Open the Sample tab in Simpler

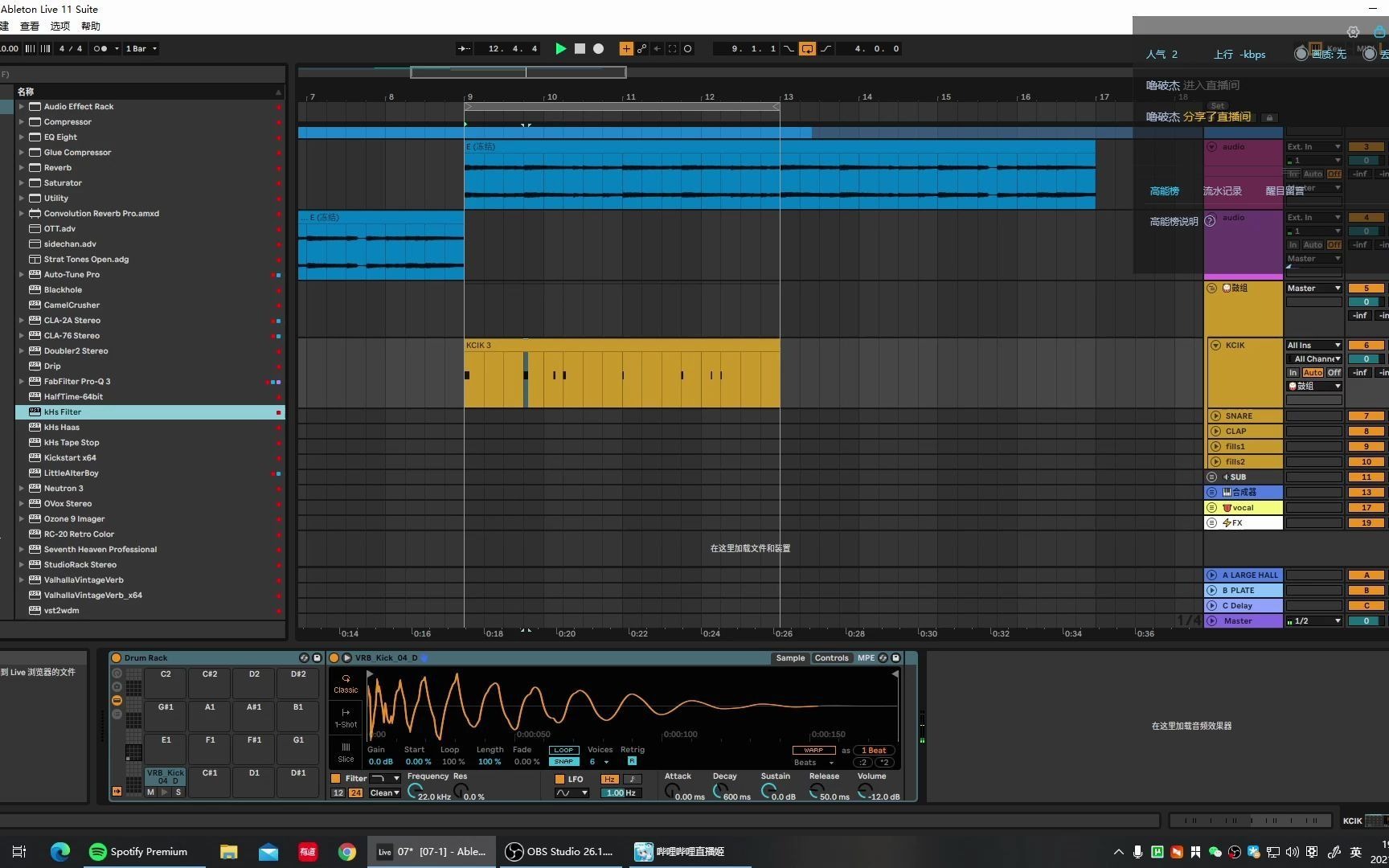(790, 658)
